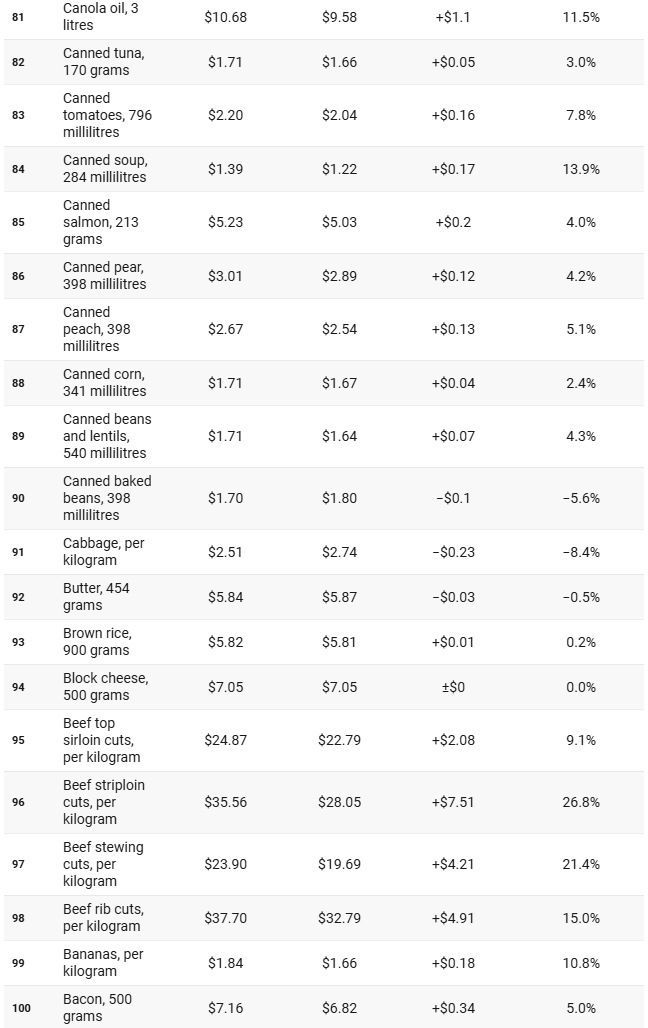The image size is (648, 1028).
Task: Select row number 100 for Bacon
Action: click(x=21, y=1008)
